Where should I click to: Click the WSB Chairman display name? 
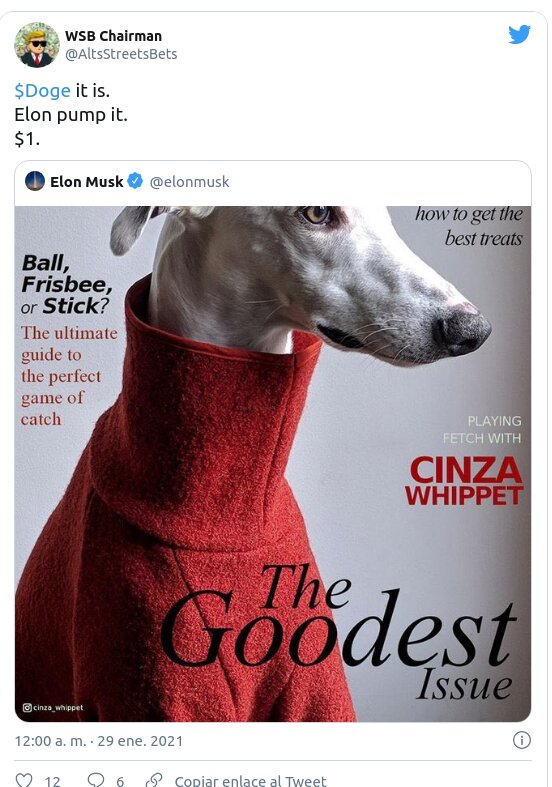tap(113, 36)
